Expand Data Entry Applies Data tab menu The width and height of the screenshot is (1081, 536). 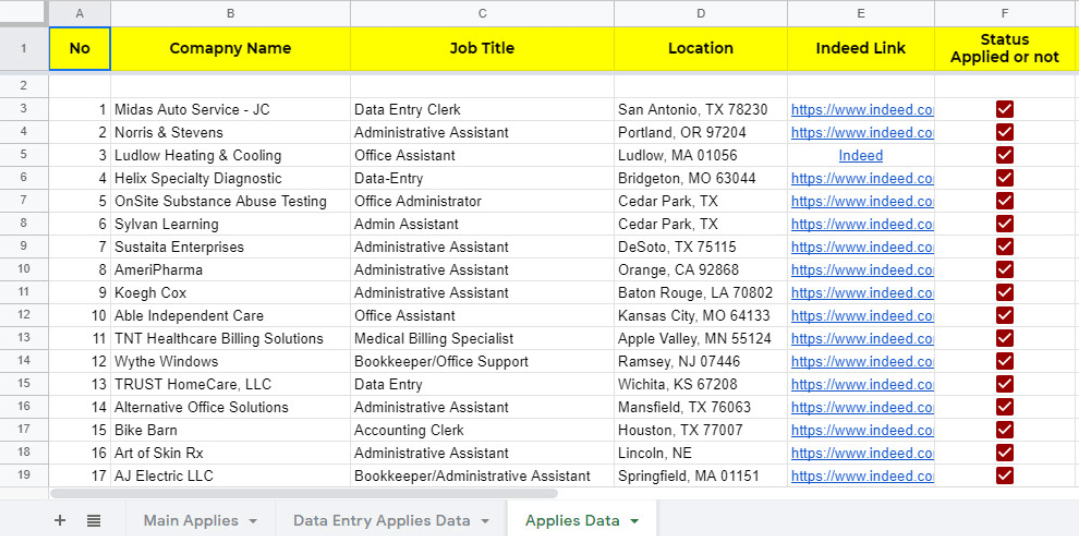(485, 521)
